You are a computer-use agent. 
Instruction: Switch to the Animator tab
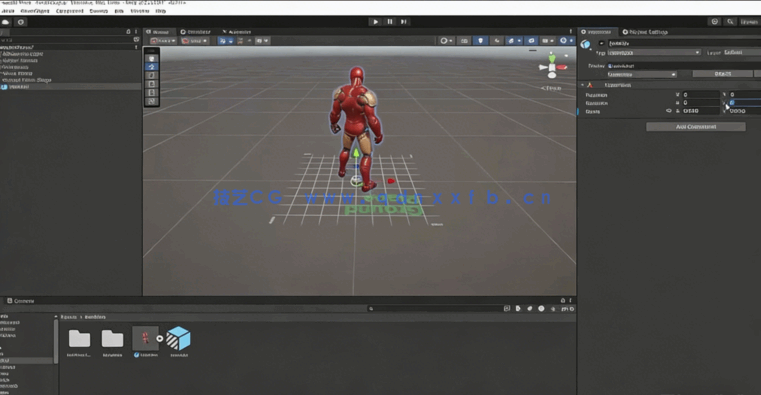click(236, 32)
